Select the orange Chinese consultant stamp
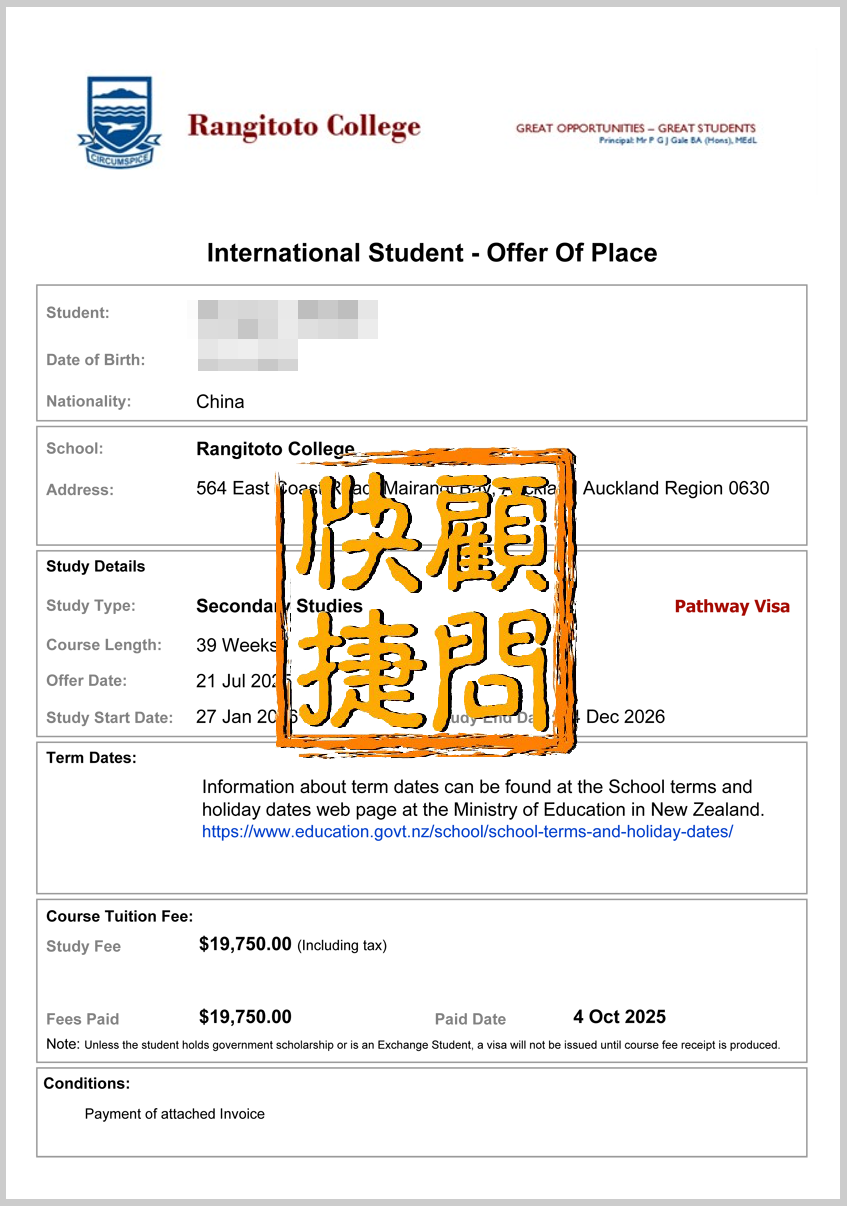Image resolution: width=847 pixels, height=1206 pixels. point(425,600)
